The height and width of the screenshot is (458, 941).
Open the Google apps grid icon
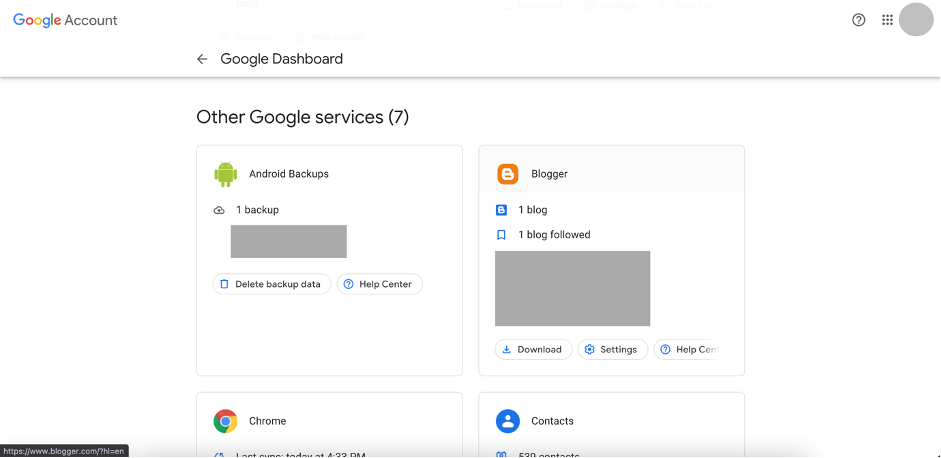coord(887,20)
